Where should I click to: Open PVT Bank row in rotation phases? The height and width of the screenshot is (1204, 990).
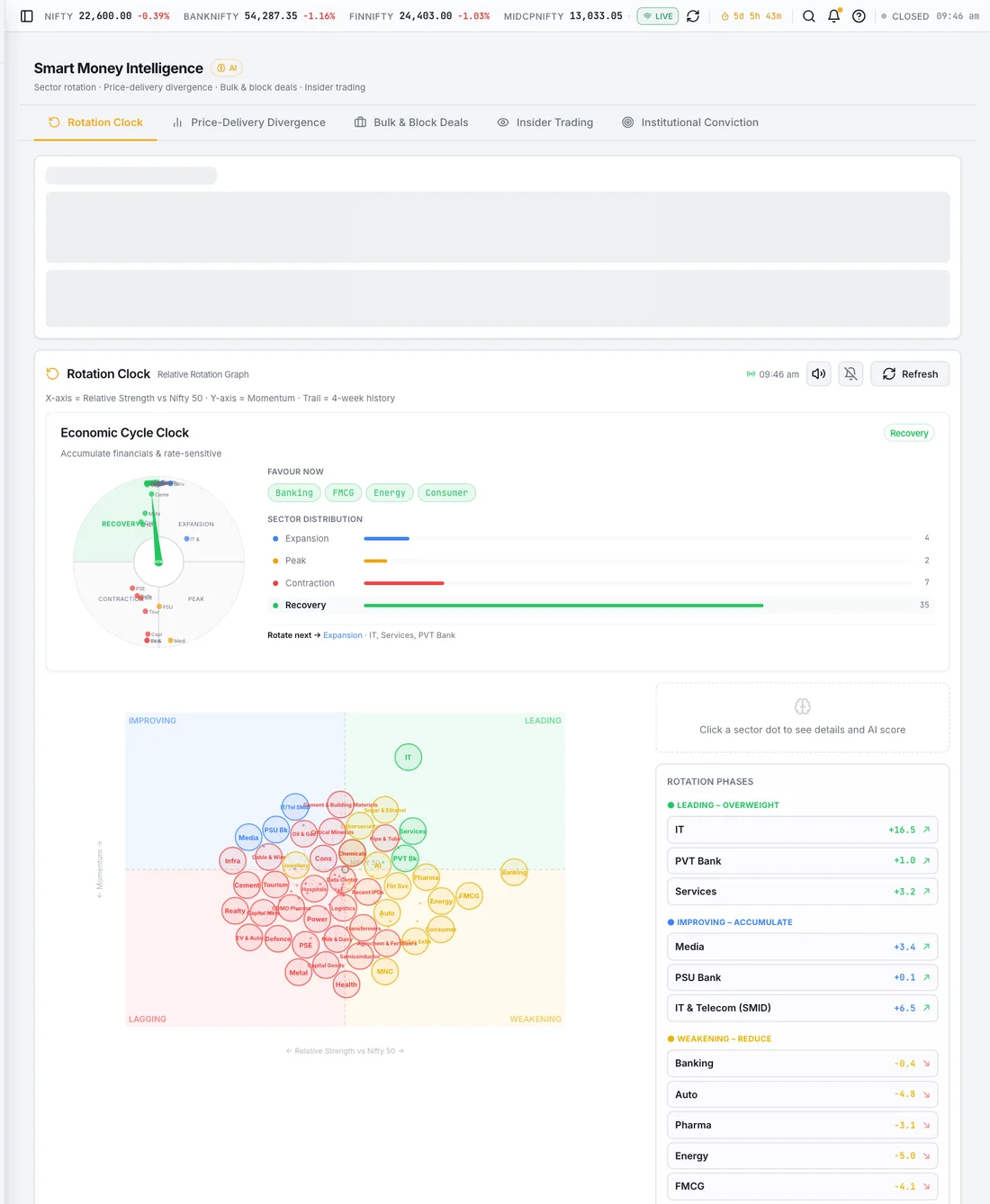802,861
